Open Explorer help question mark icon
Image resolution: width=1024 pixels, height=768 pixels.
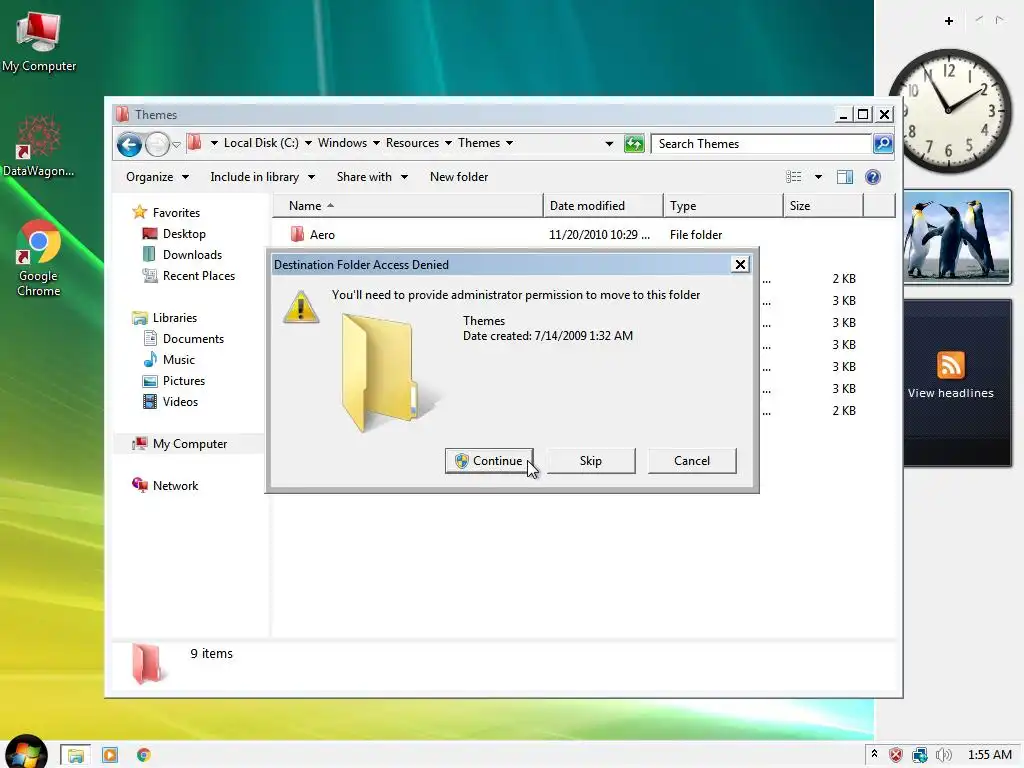pos(872,177)
